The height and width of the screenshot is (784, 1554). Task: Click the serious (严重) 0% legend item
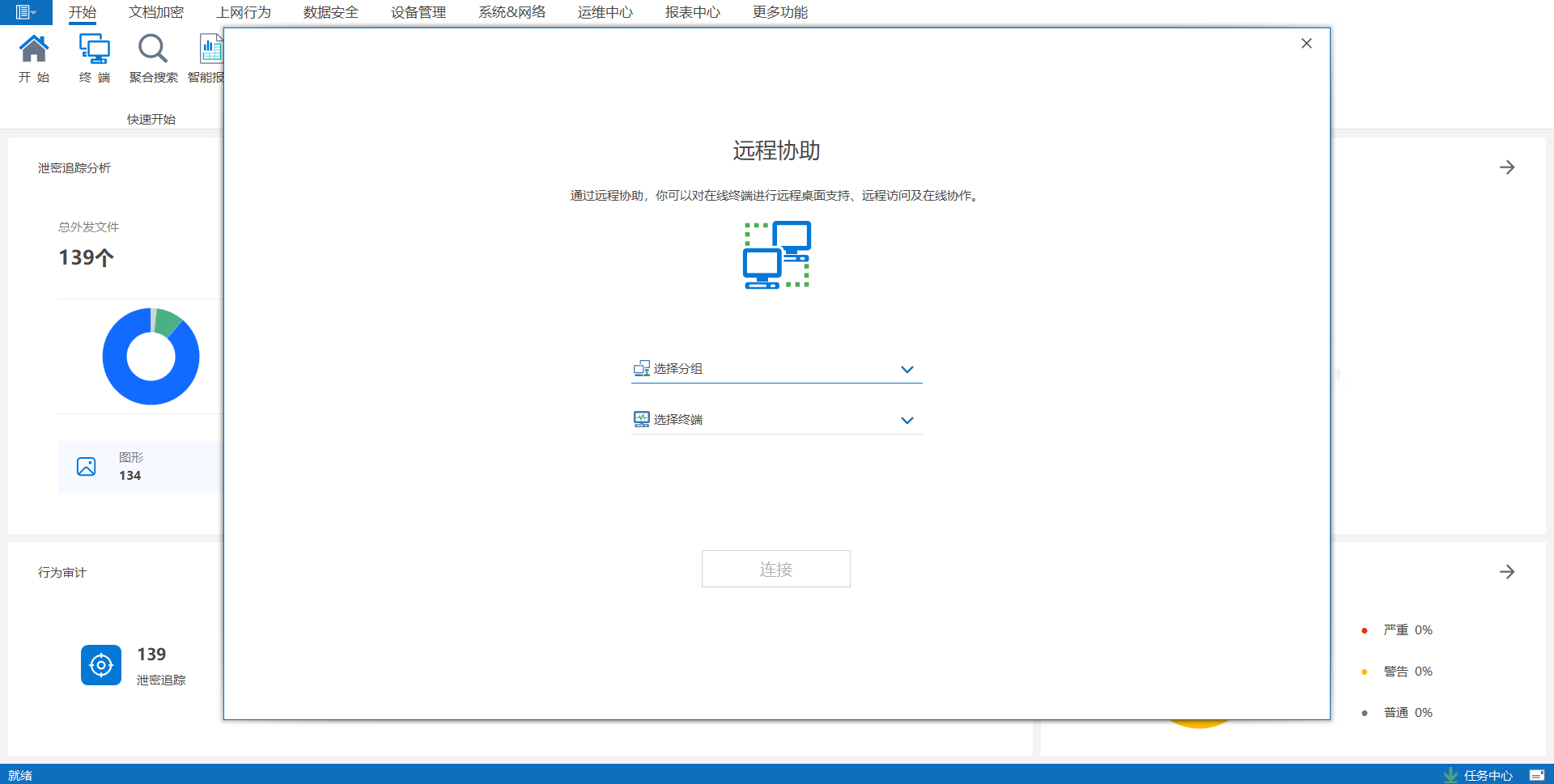(1407, 630)
